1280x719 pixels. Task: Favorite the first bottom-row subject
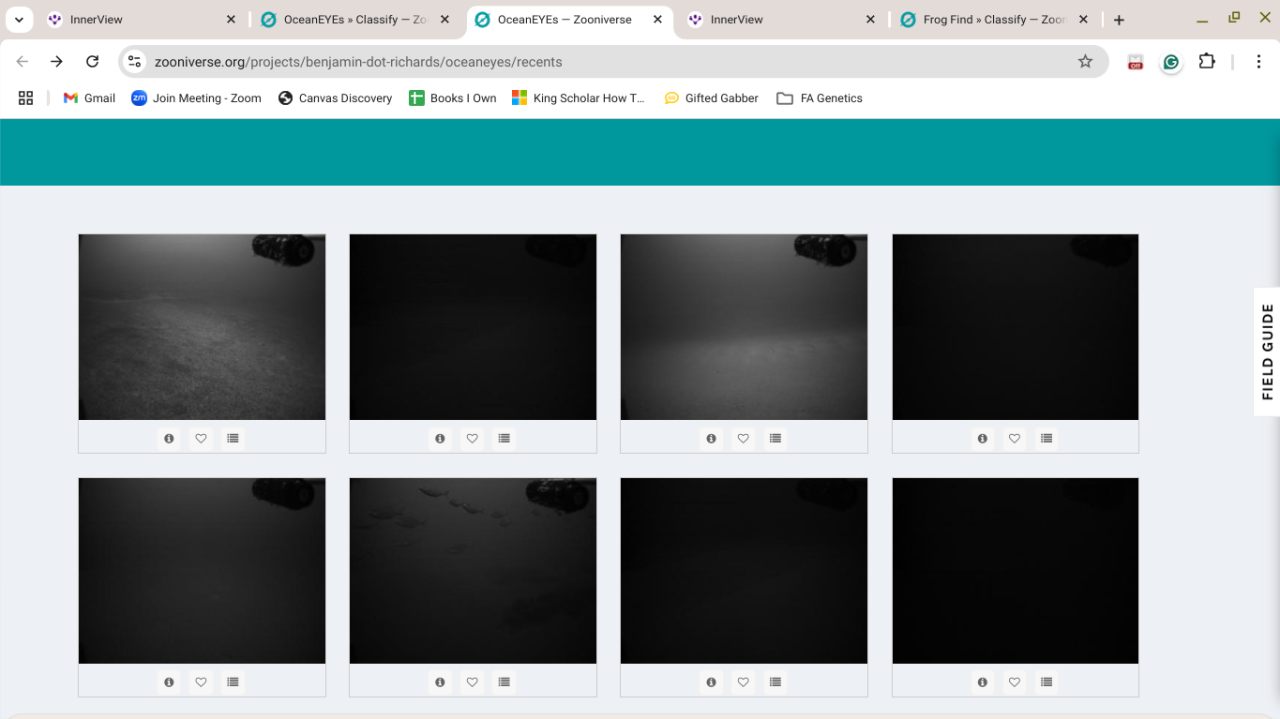(x=201, y=682)
